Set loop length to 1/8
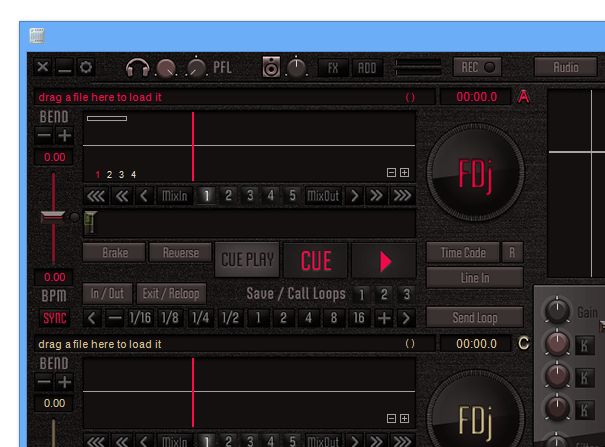The height and width of the screenshot is (447, 605). click(170, 318)
